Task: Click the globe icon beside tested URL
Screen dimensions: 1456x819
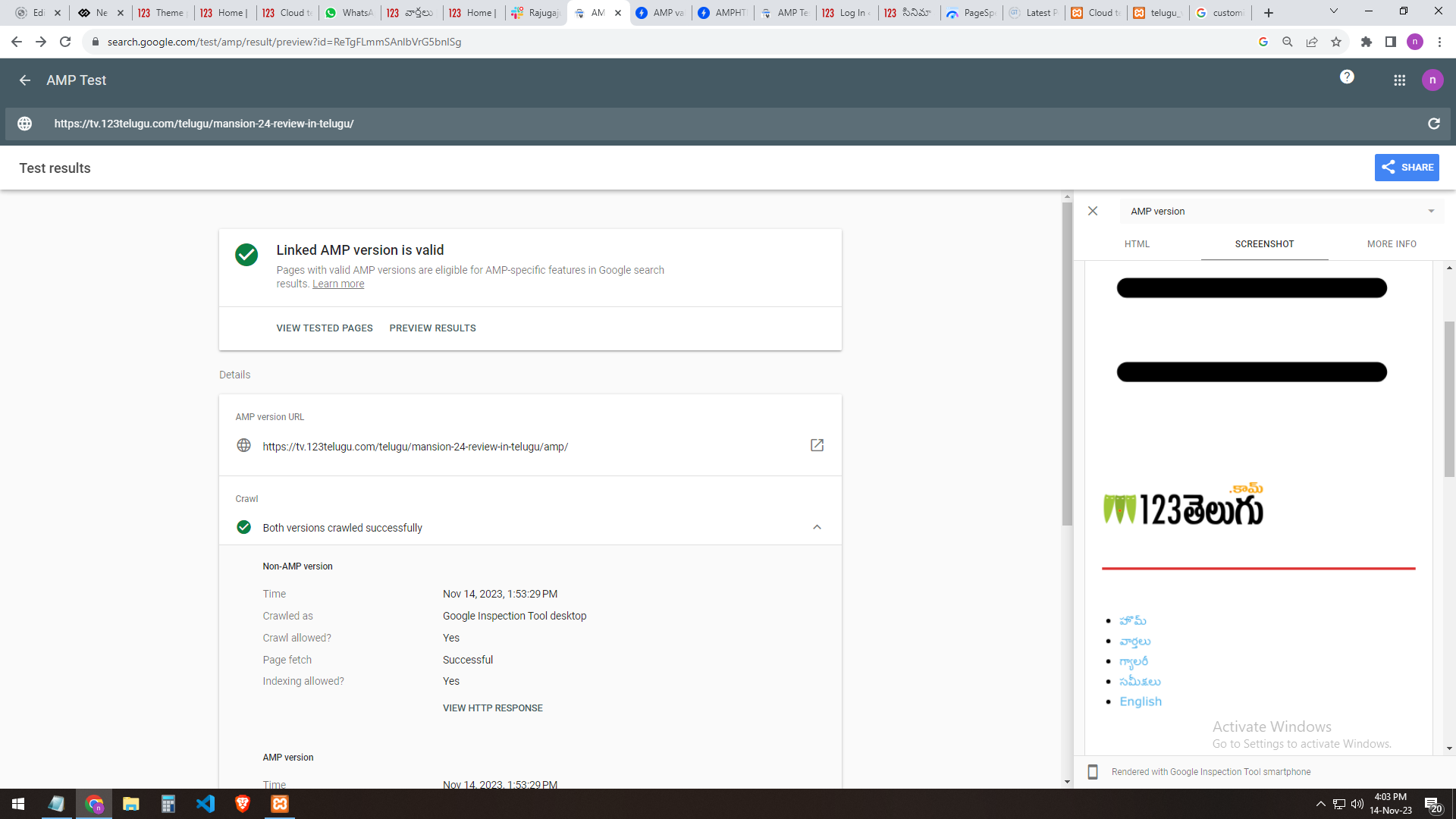Action: click(x=25, y=124)
